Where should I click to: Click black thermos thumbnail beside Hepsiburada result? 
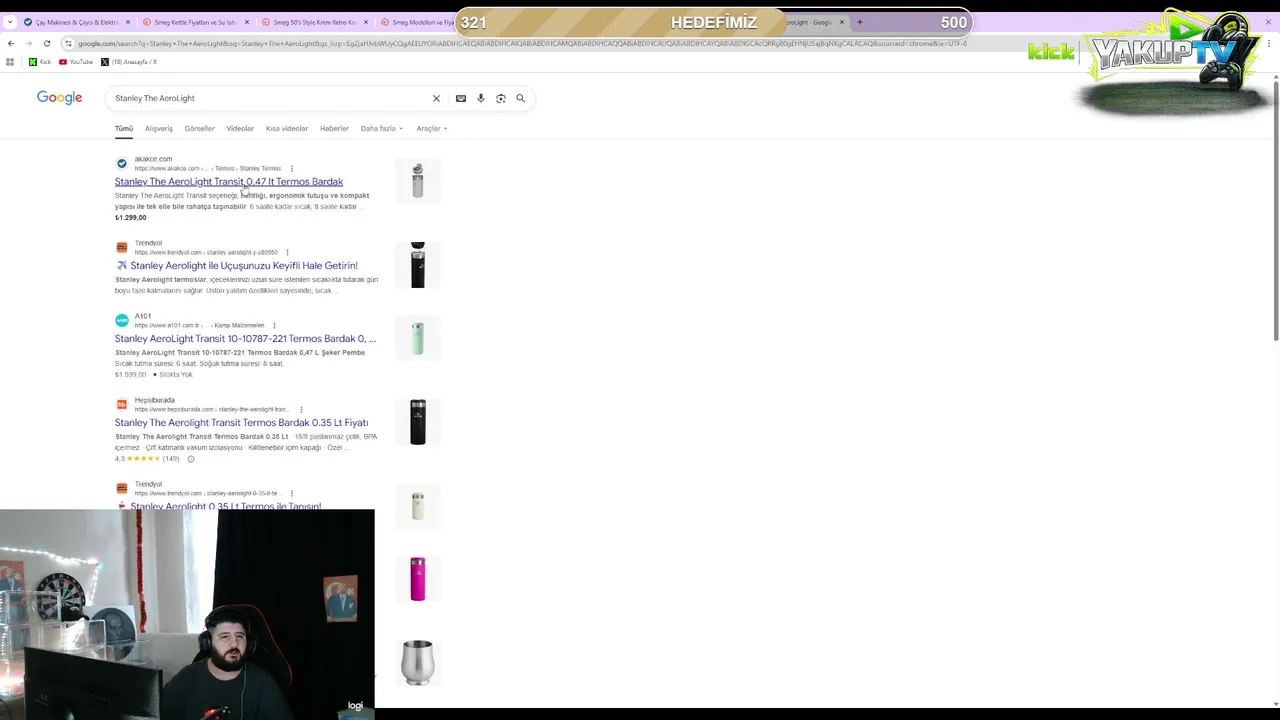tap(418, 422)
